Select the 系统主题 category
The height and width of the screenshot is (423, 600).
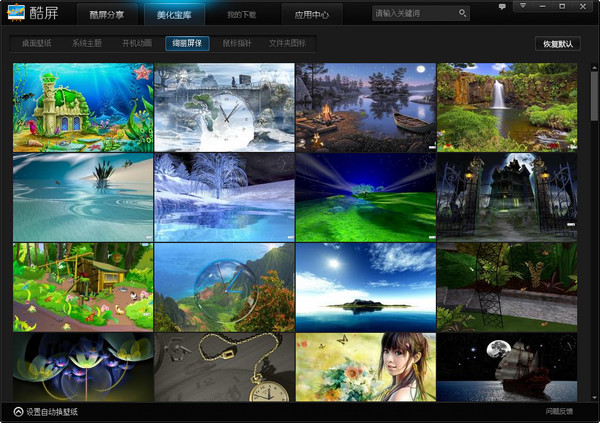point(87,44)
